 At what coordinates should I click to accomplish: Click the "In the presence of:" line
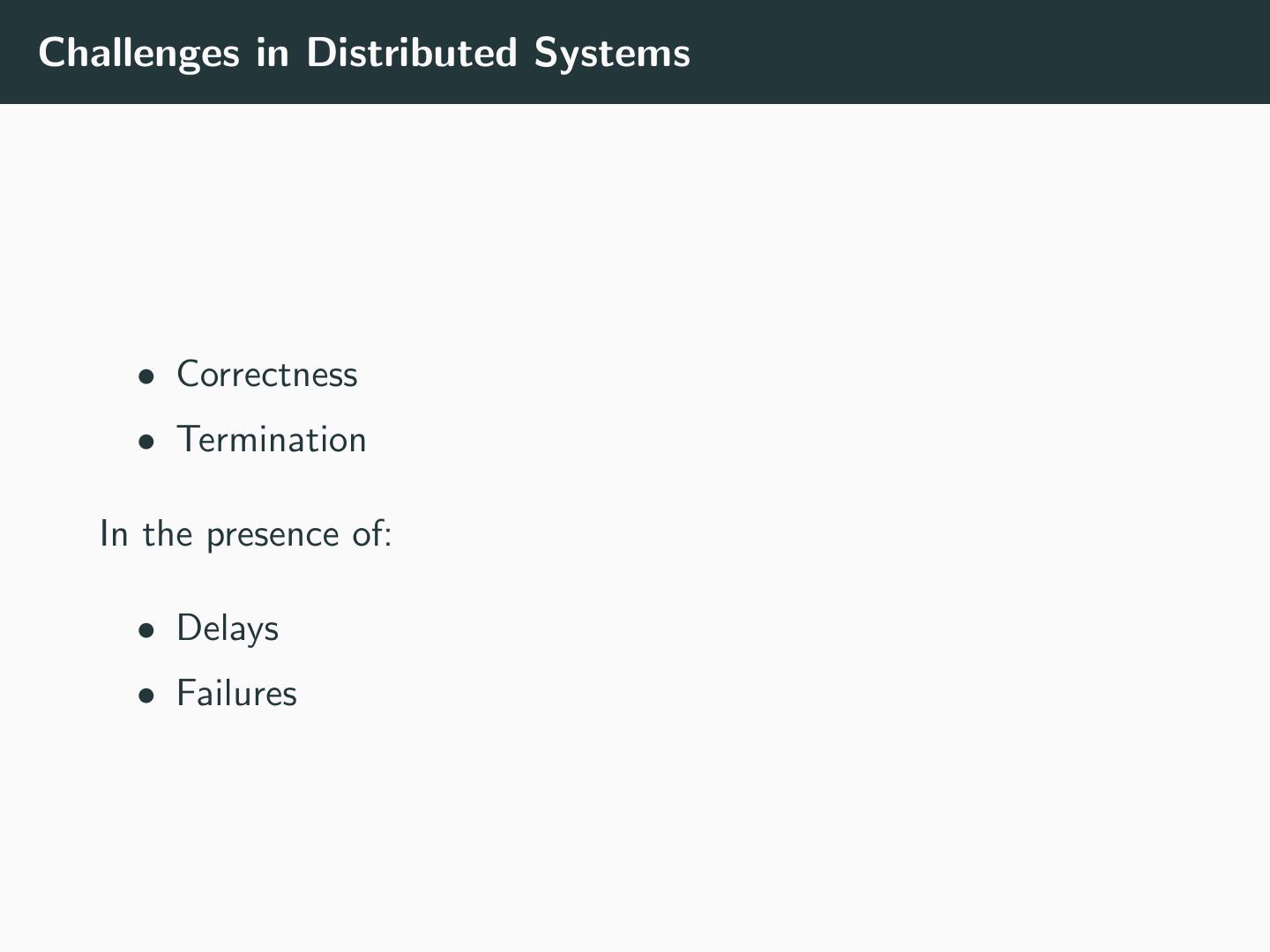[245, 535]
